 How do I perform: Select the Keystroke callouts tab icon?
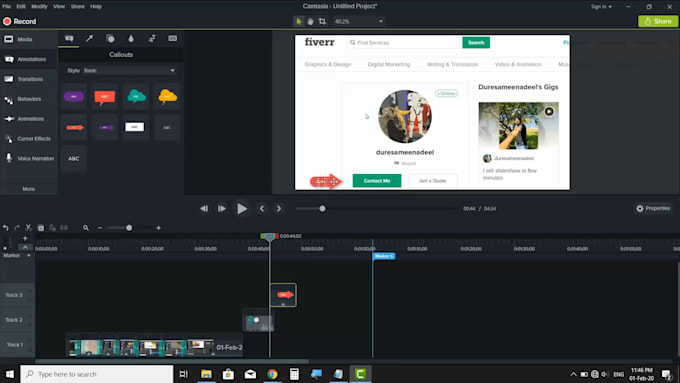173,39
